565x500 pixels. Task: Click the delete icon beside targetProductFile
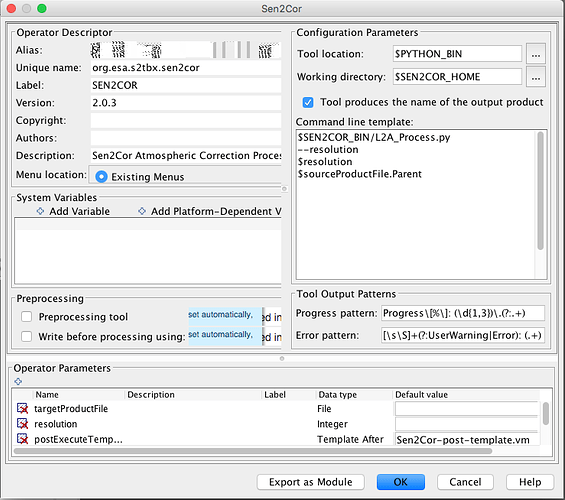pyautogui.click(x=22, y=408)
